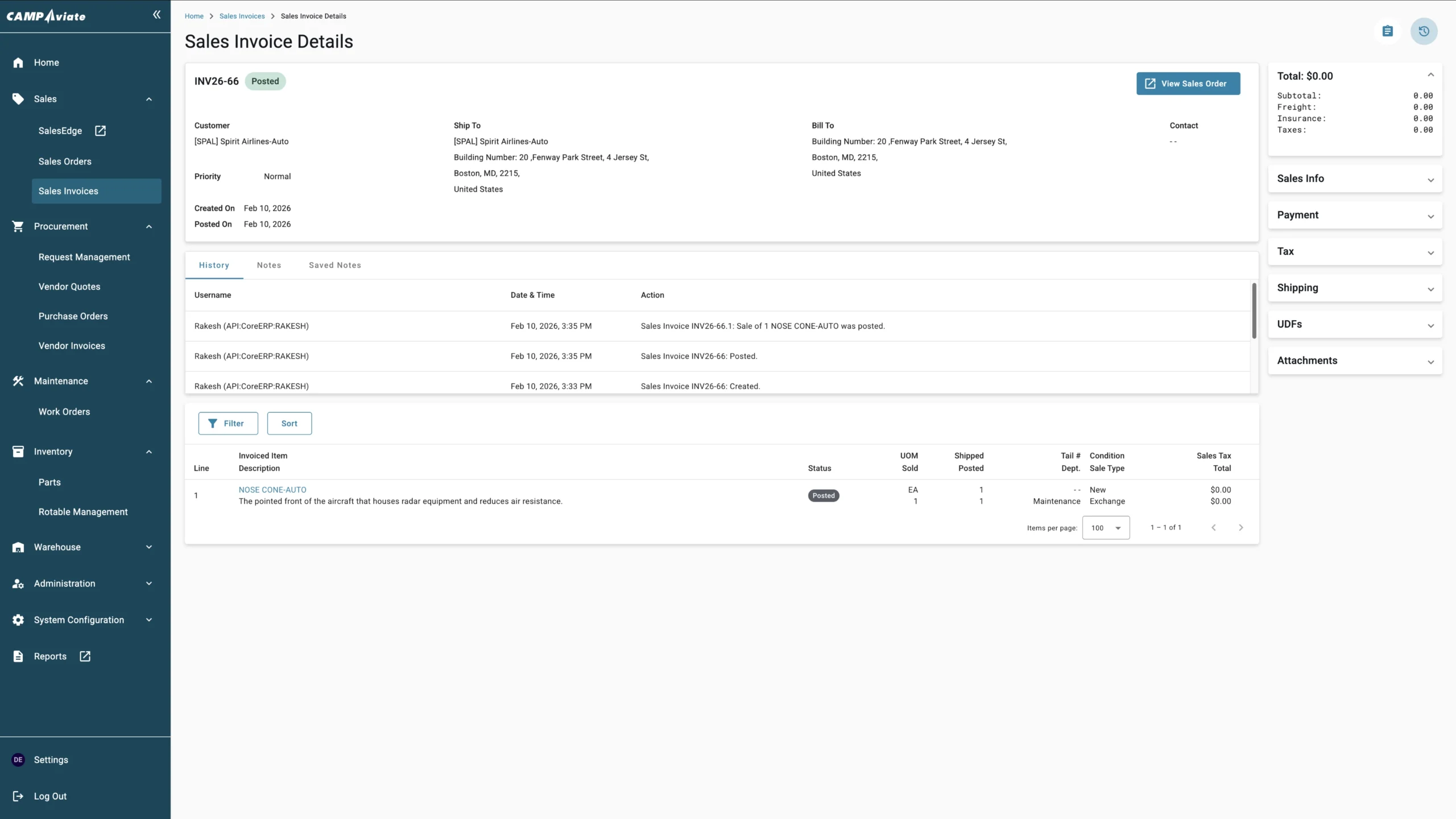Open Rotable Management in sidebar
The height and width of the screenshot is (819, 1456).
tap(83, 512)
